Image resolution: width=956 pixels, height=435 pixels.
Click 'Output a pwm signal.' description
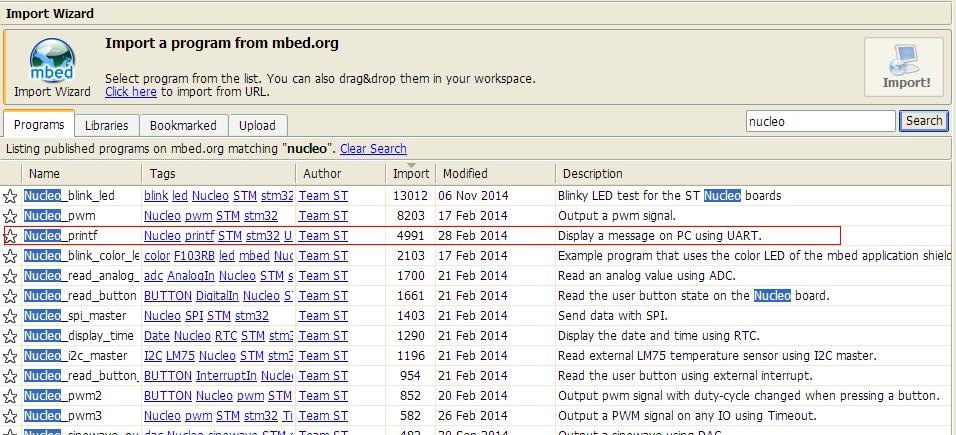pyautogui.click(x=617, y=216)
